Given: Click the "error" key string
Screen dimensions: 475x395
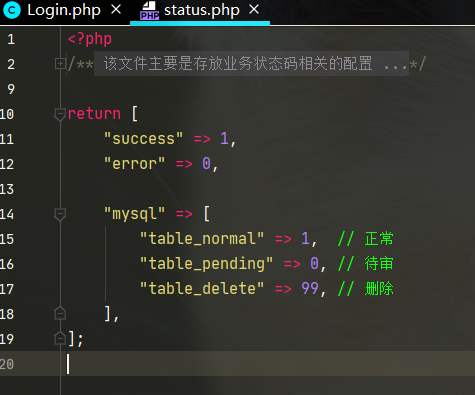Looking at the screenshot, I should coord(134,164).
